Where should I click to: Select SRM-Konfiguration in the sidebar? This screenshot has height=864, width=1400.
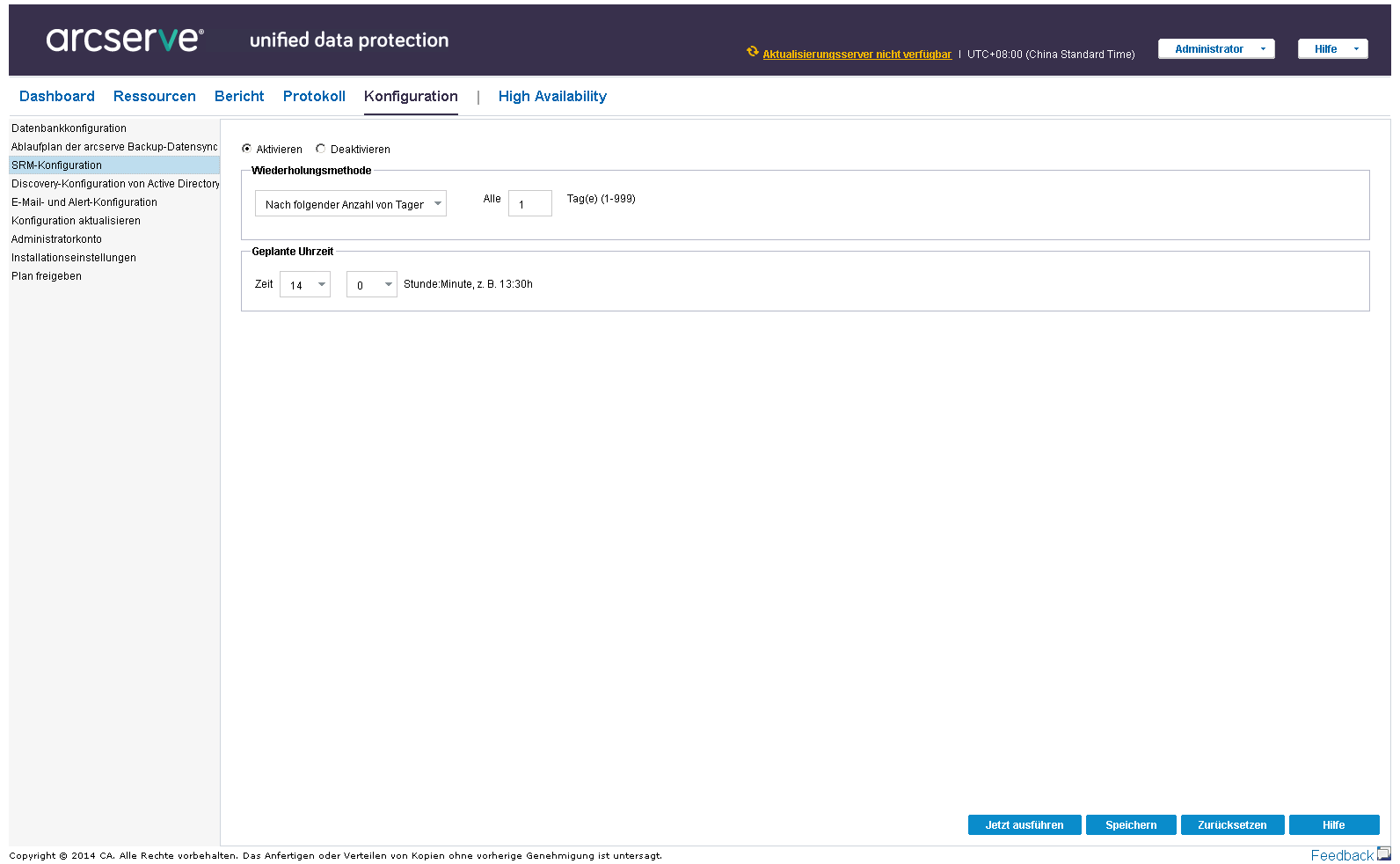click(114, 165)
